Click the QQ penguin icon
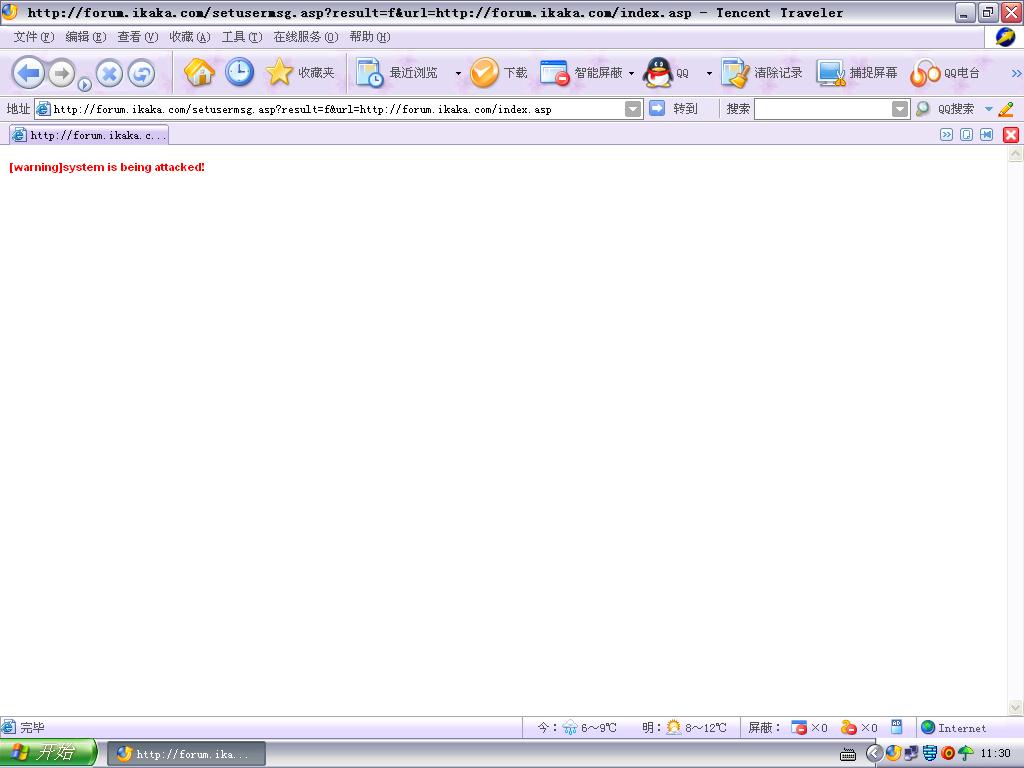Viewport: 1024px width, 768px height. (x=659, y=73)
